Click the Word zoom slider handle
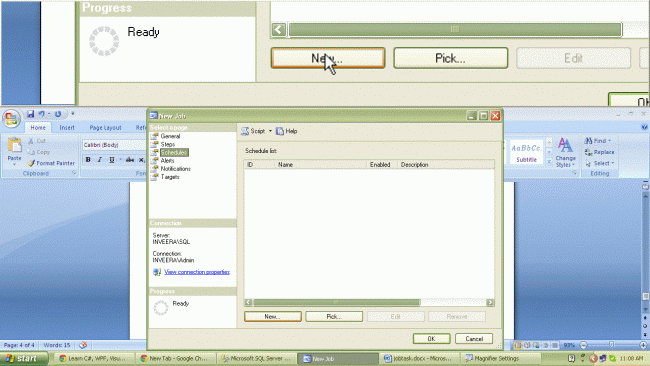 (x=611, y=345)
